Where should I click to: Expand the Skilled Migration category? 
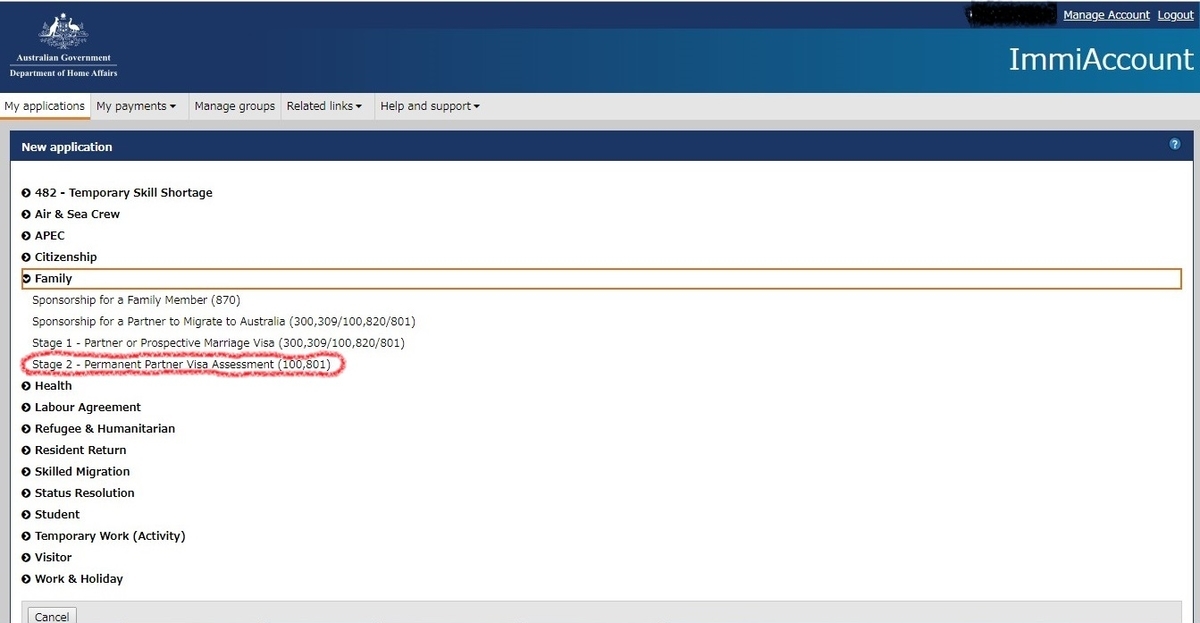(76, 472)
